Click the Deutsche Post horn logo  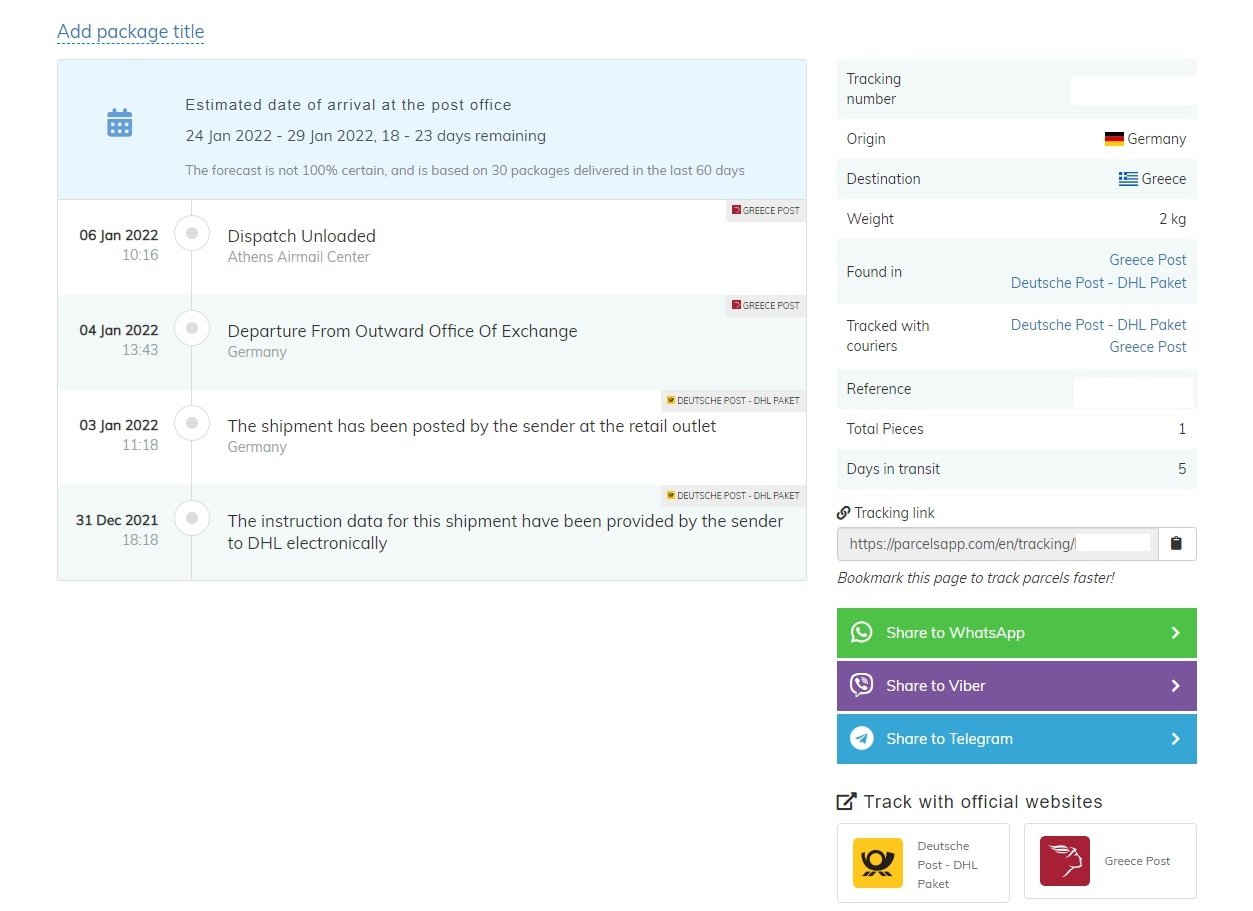pos(877,863)
